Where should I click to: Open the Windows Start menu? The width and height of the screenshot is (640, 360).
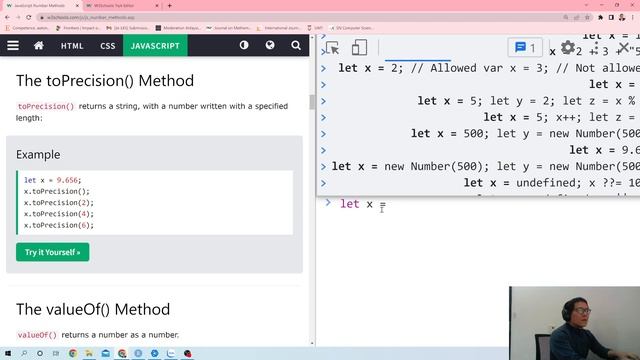7,353
